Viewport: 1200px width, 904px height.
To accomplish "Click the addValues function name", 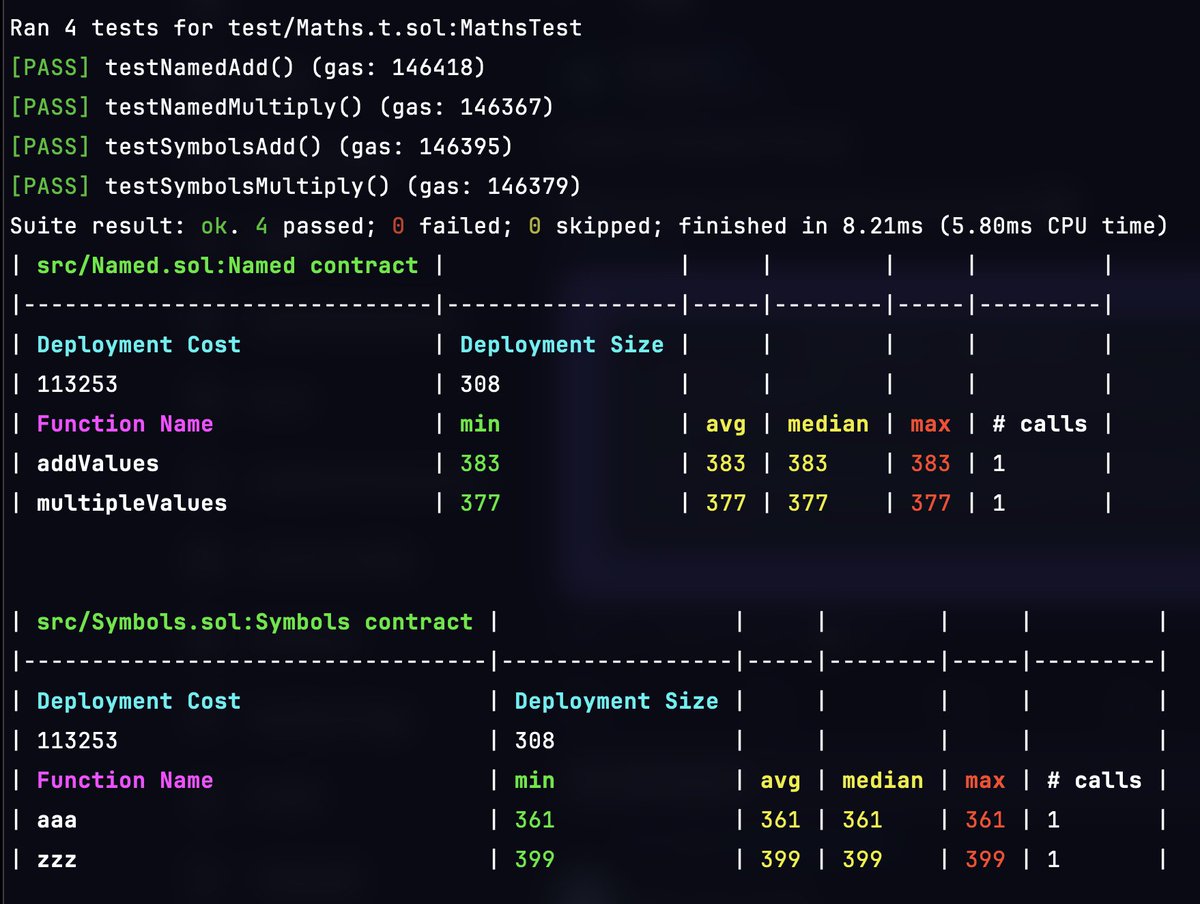I will 98,463.
